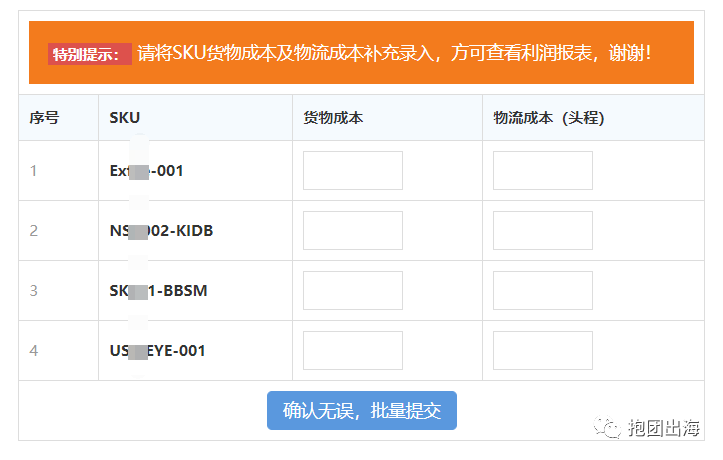Viewport: 723px width, 460px height.
Task: Select the SKU cell ending in -001 in row 1
Action: [x=147, y=171]
